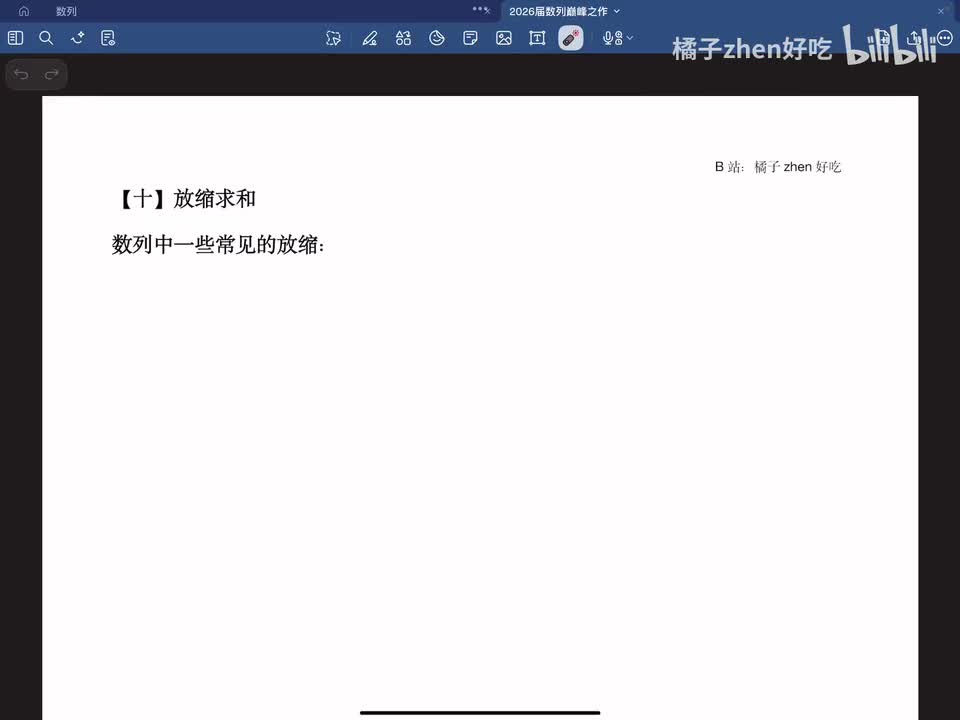Viewport: 960px width, 720px height.
Task: Select the Lasso selection tool
Action: coord(333,38)
